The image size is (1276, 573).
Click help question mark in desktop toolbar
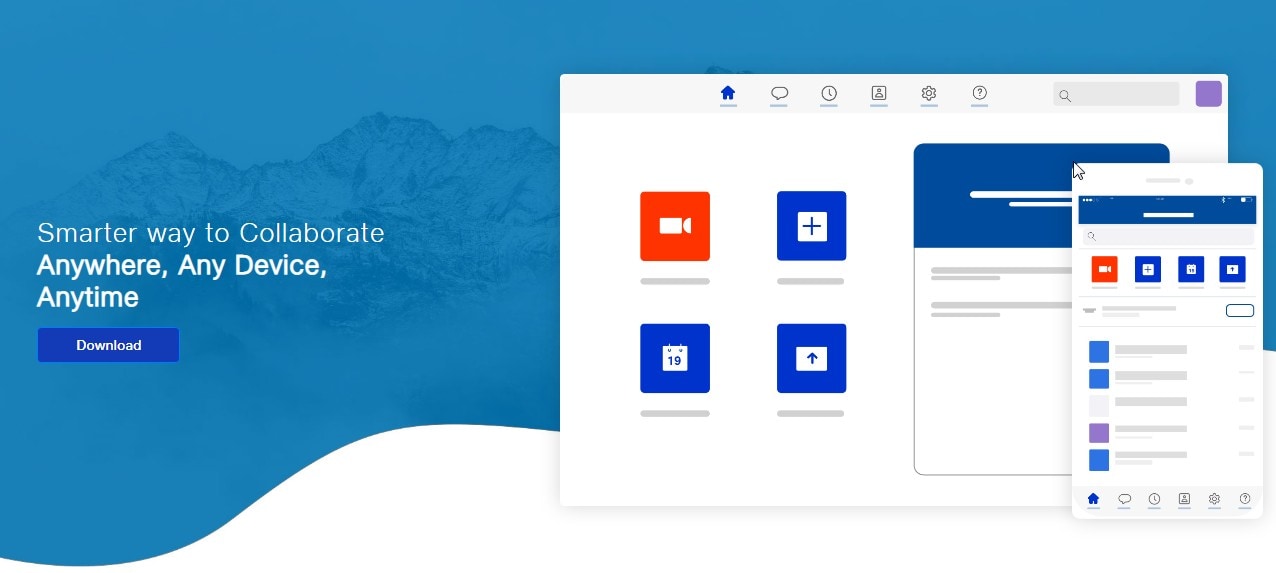click(979, 93)
